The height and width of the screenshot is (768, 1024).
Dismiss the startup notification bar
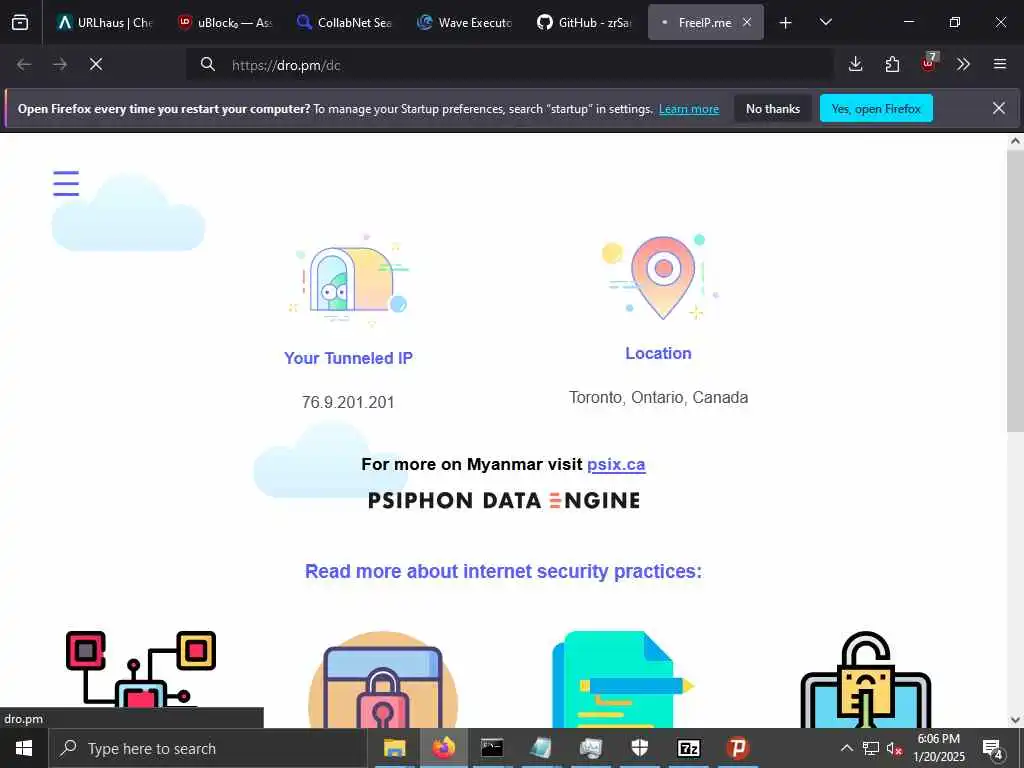999,108
